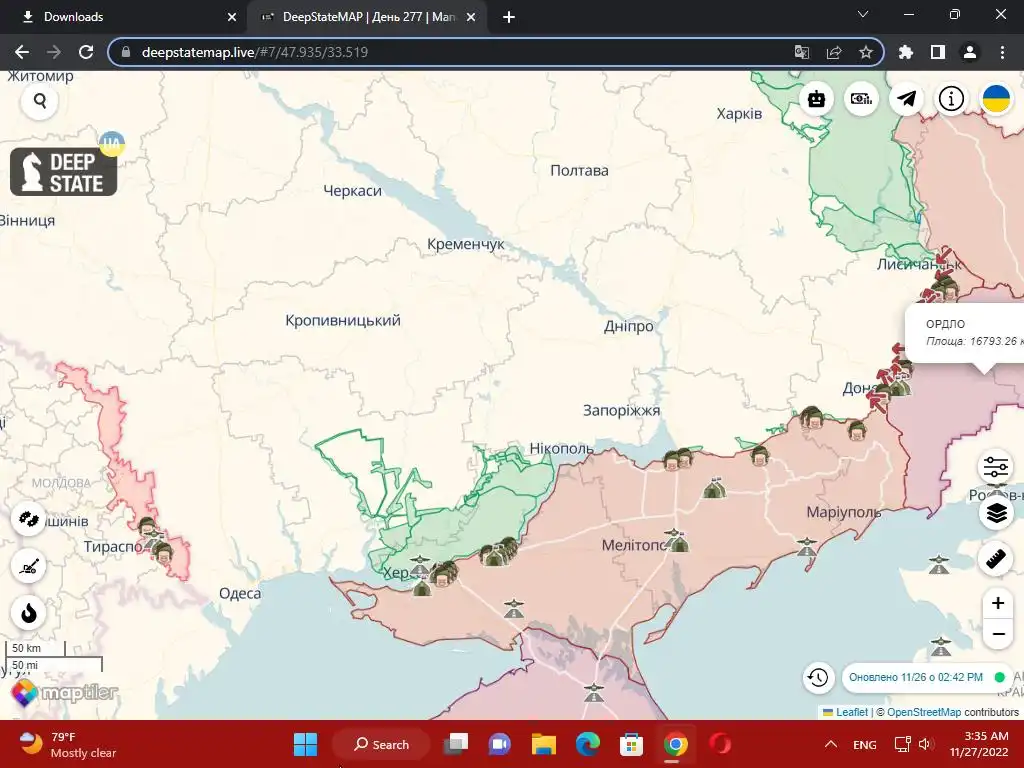This screenshot has width=1024, height=768.
Task: Open map history clock button
Action: 818,677
